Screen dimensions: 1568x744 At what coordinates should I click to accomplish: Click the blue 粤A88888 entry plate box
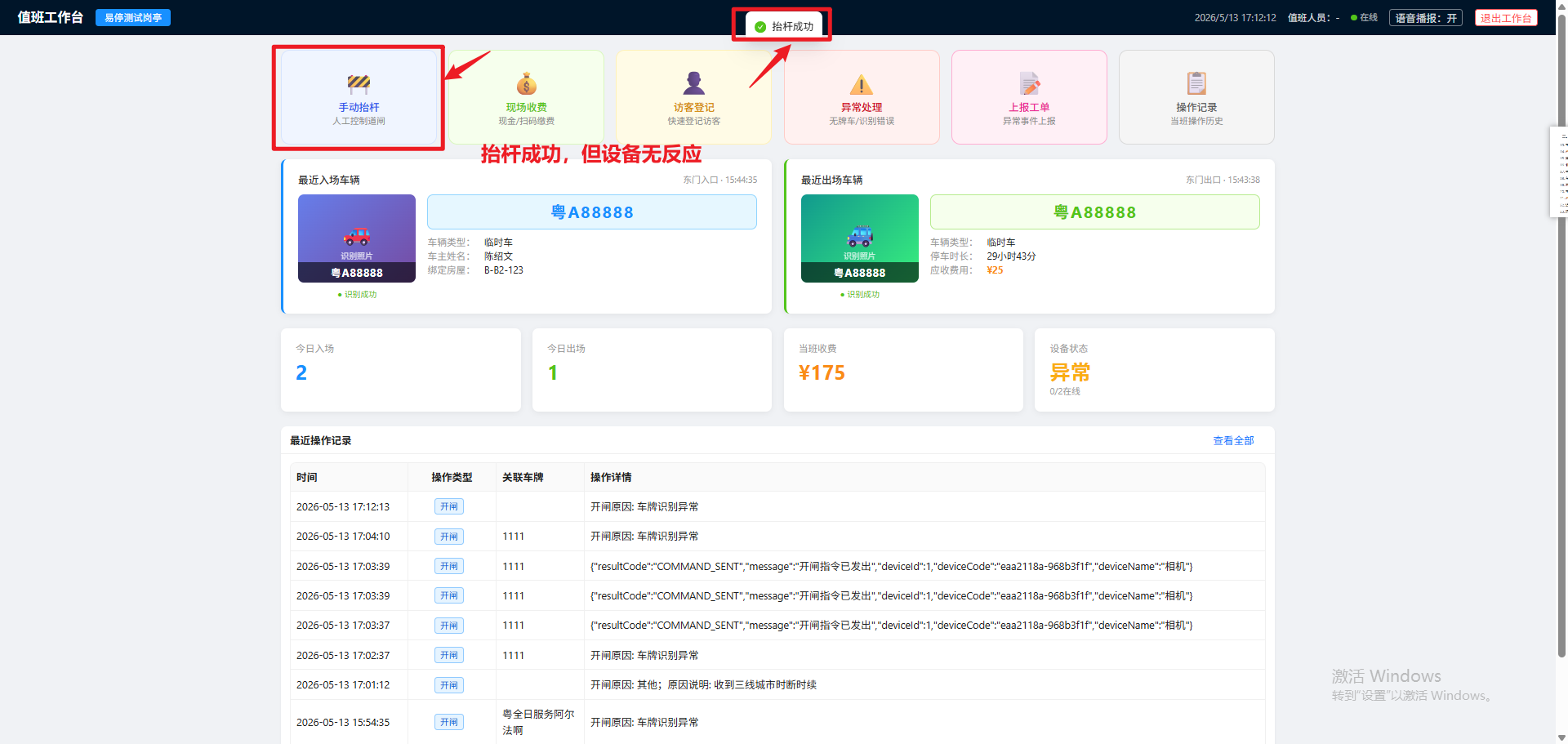[x=592, y=212]
